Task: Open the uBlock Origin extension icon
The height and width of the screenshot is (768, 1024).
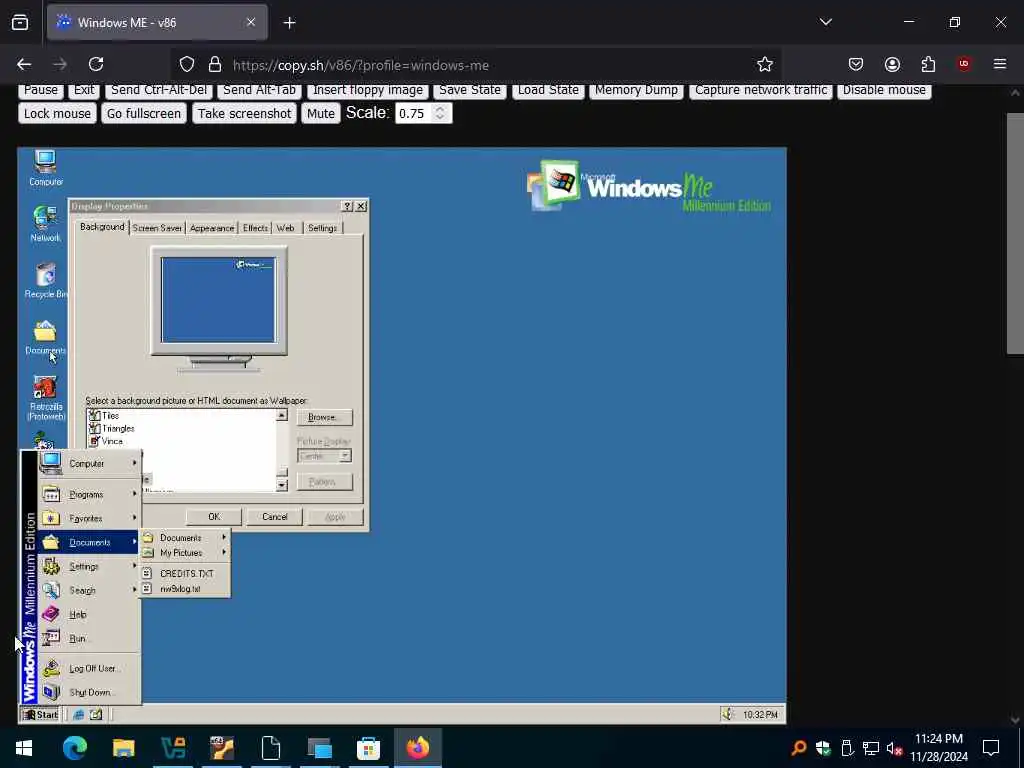Action: click(964, 64)
